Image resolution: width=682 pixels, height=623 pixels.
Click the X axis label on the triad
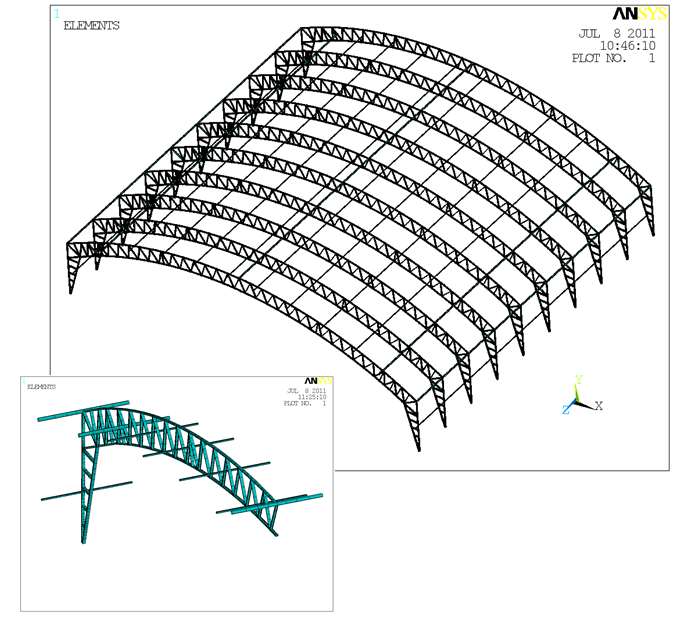coord(598,406)
